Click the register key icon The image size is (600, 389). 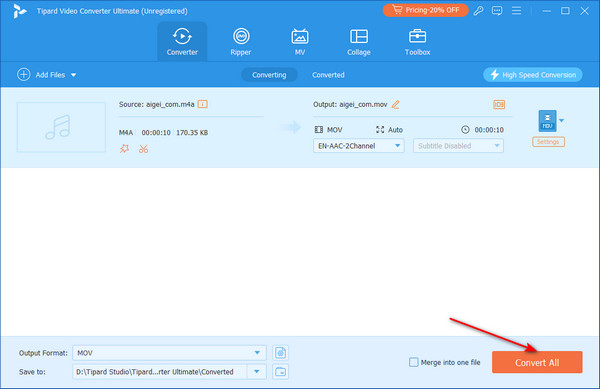478,11
